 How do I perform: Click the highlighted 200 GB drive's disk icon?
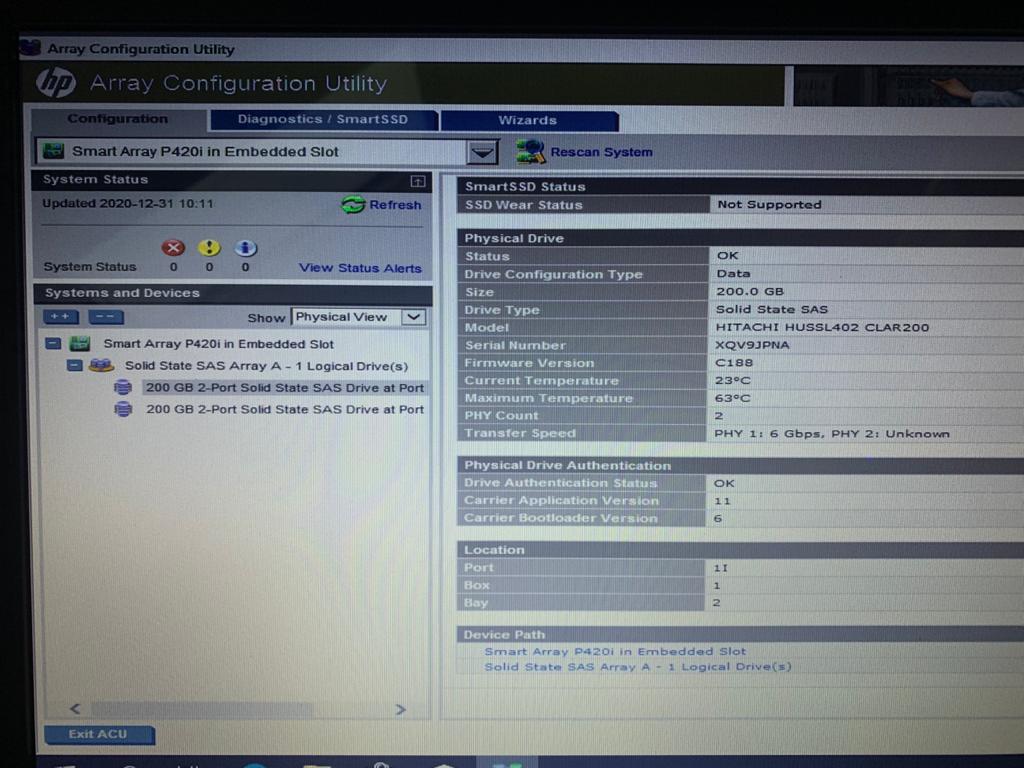(123, 387)
